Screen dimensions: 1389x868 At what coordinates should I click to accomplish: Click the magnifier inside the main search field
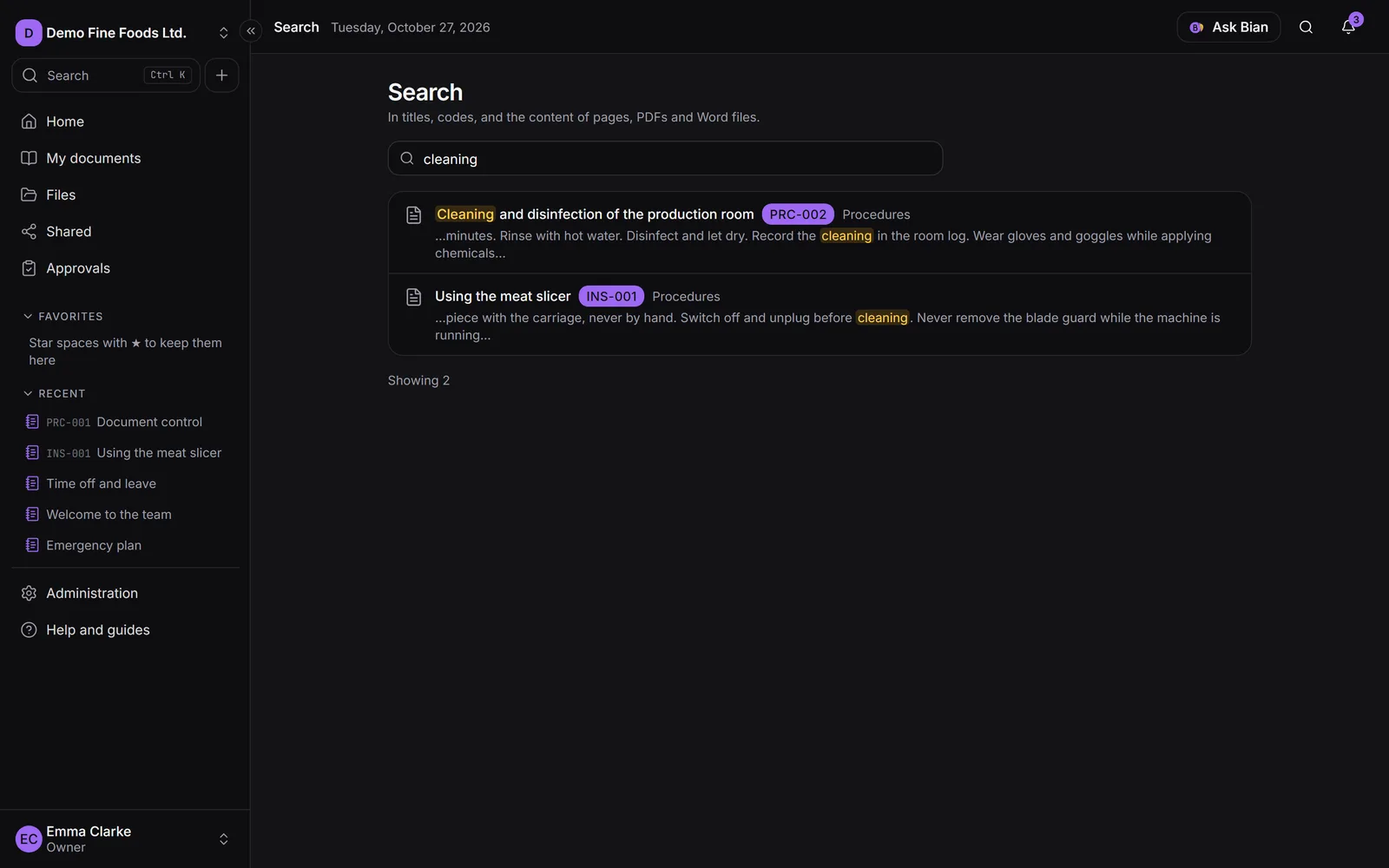click(407, 159)
